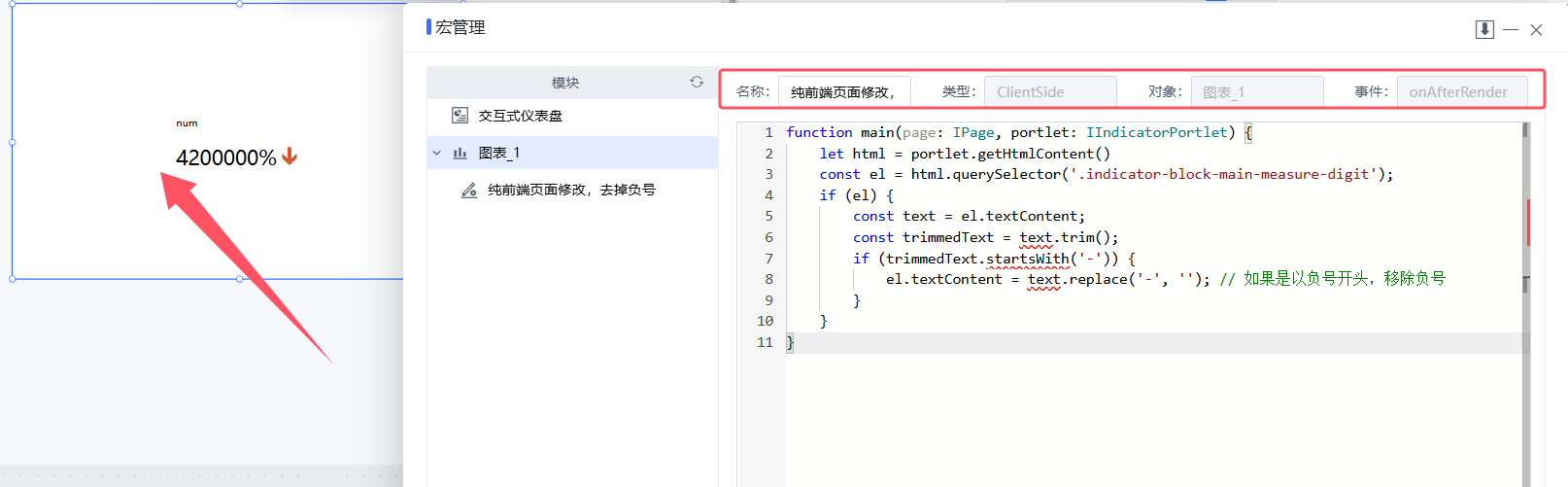Click the html.querySelector code line
1568x487 pixels.
point(1107,174)
